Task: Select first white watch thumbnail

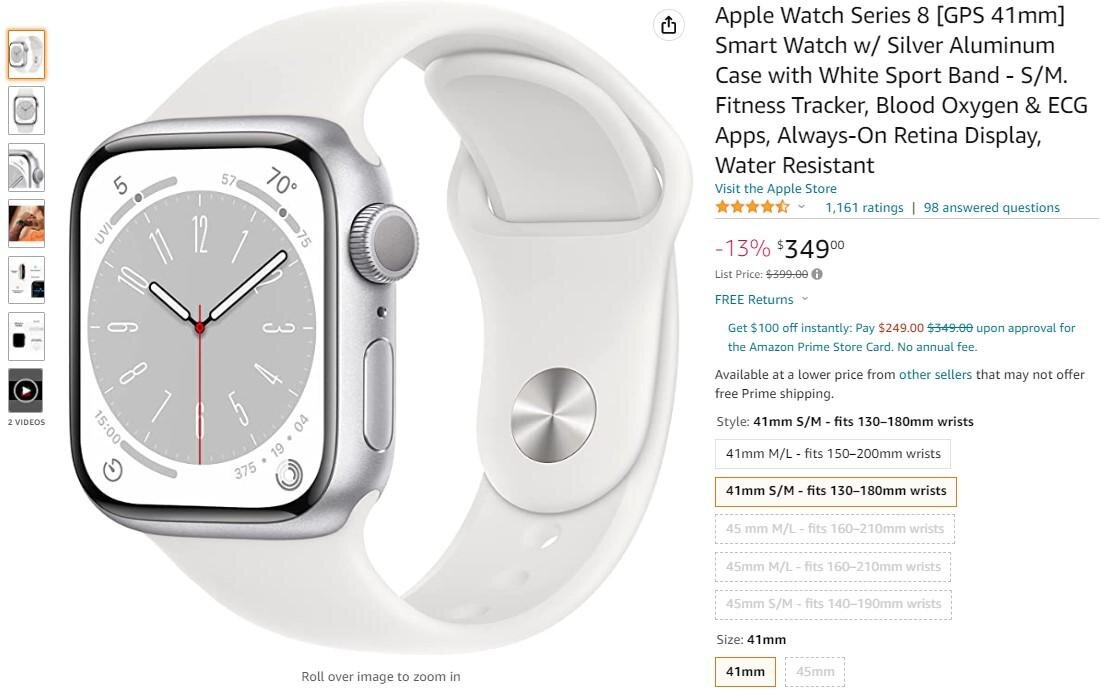Action: coord(27,54)
